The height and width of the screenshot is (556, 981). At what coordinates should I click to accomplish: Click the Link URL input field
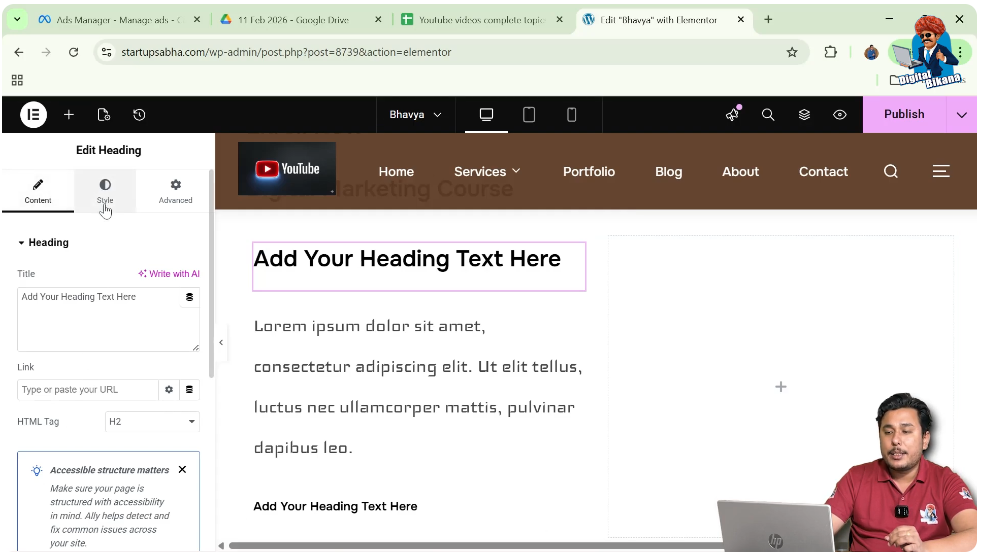[88, 390]
